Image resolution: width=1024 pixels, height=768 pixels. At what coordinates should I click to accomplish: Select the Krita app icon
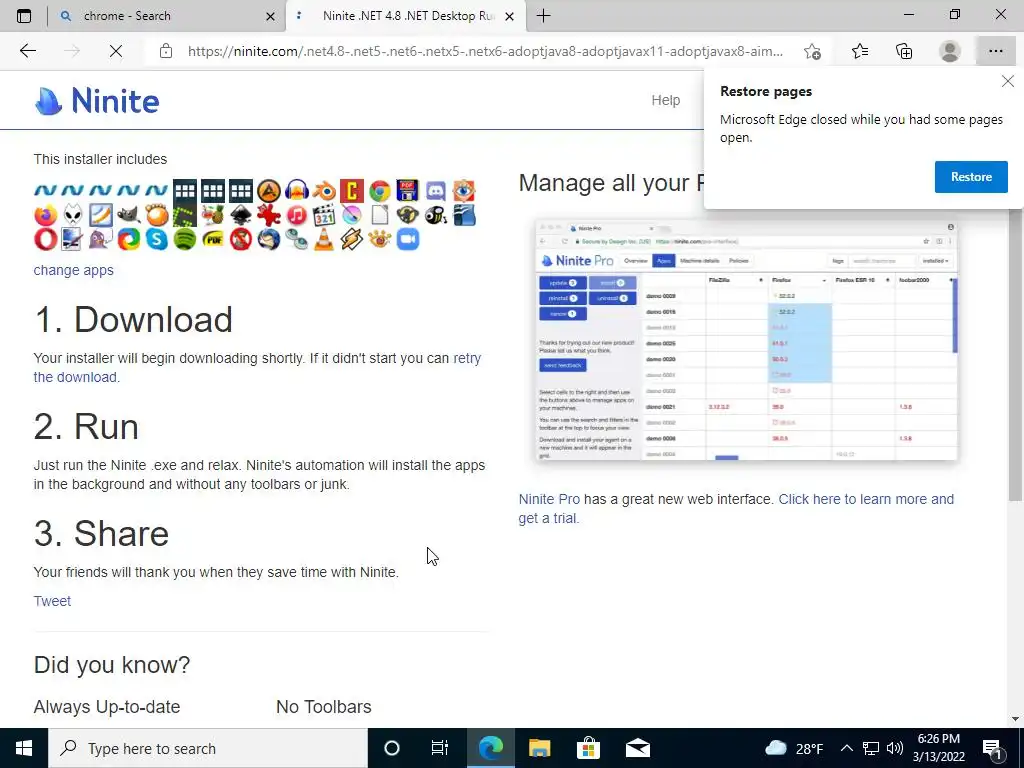click(352, 215)
